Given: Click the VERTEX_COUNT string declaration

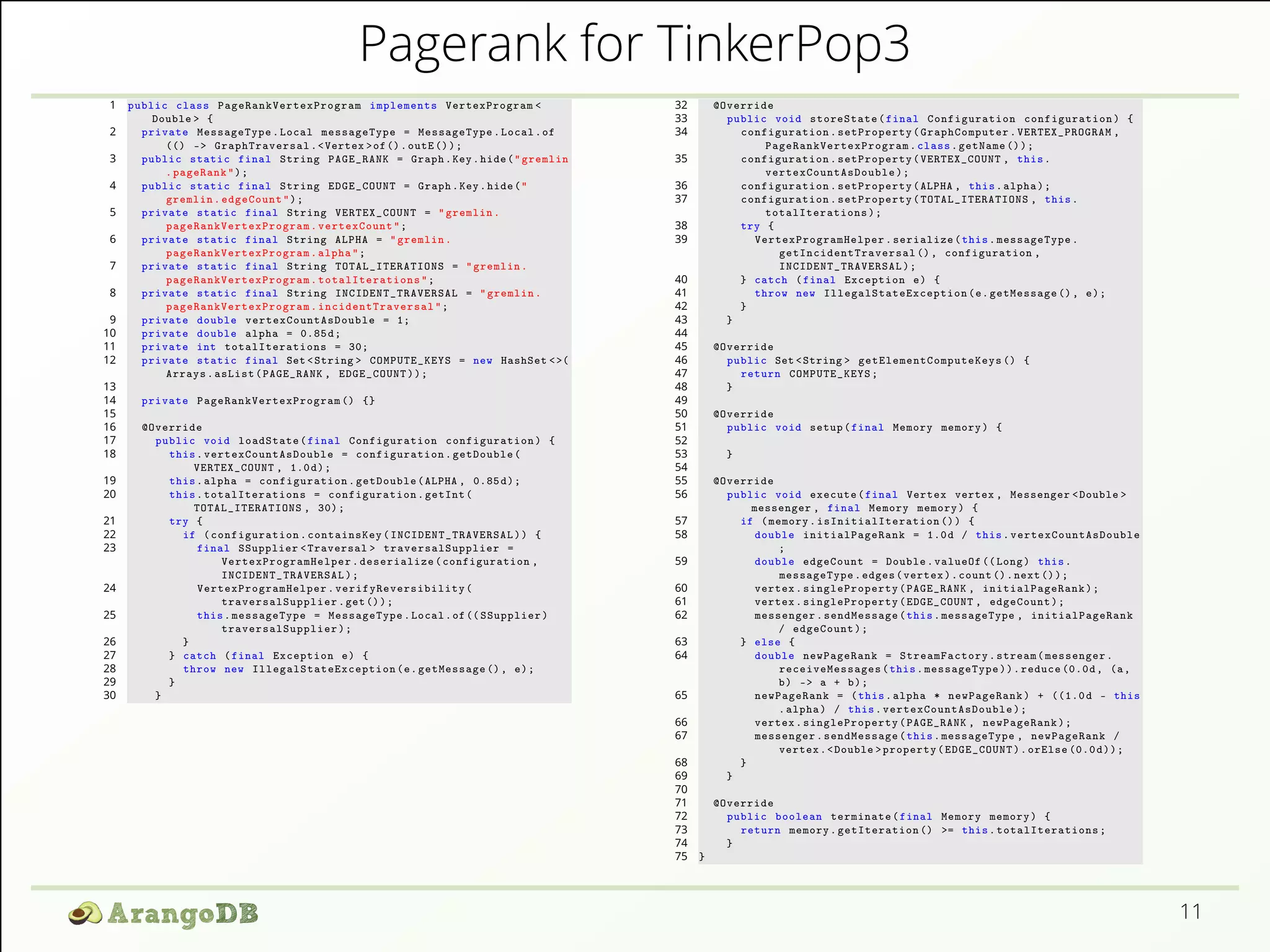Looking at the screenshot, I should pos(320,219).
